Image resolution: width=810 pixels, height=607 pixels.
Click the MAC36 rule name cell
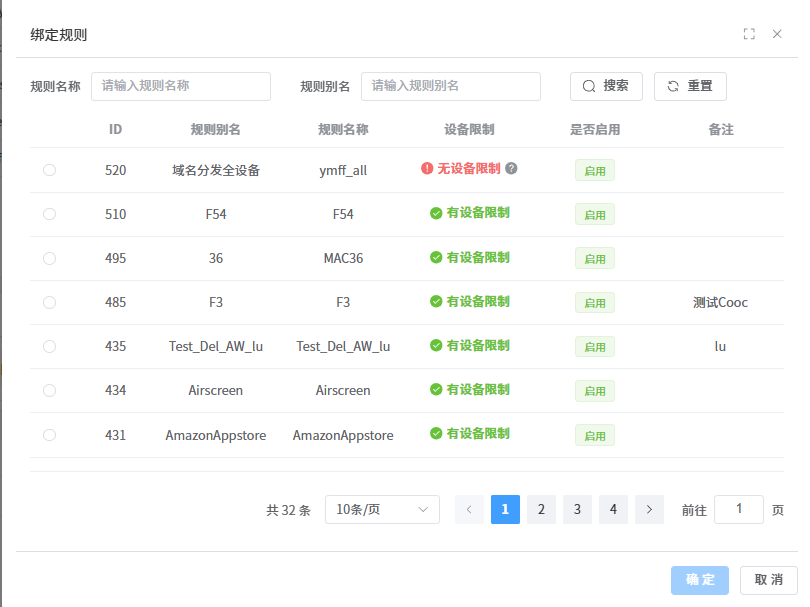coord(343,258)
